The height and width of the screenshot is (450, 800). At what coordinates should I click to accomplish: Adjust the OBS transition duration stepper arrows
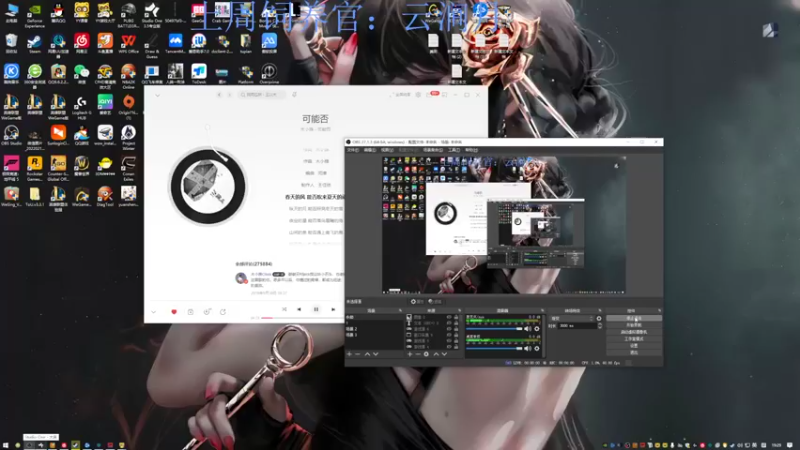599,326
